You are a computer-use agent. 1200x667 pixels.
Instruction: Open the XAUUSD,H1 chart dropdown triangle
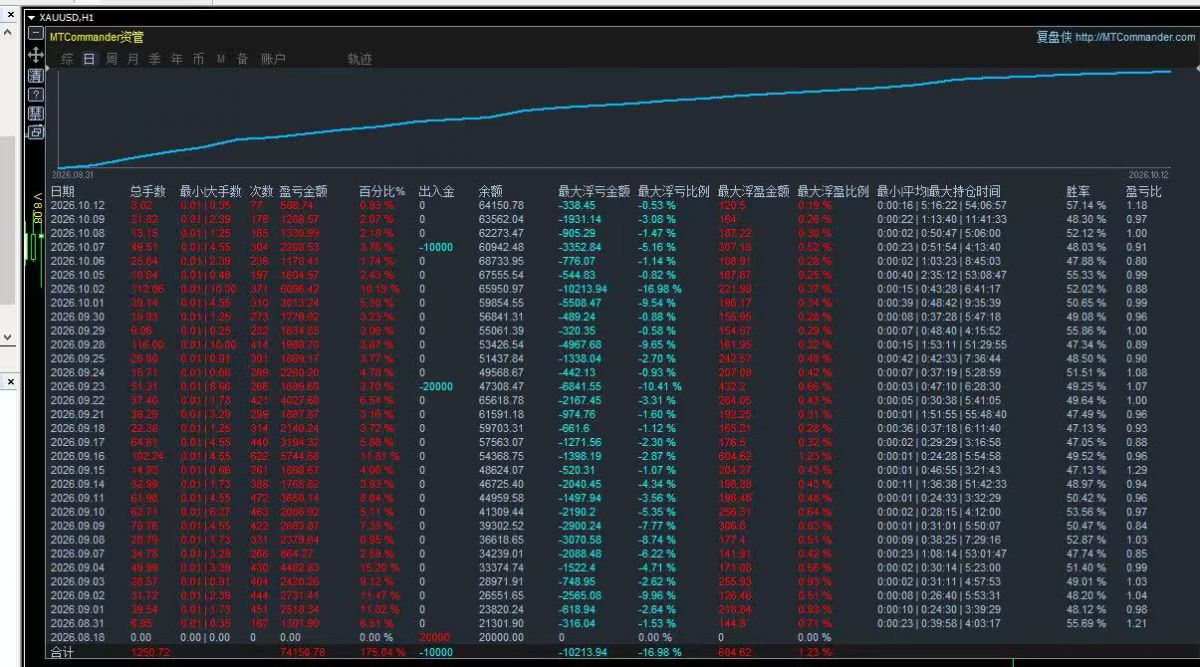pos(32,17)
